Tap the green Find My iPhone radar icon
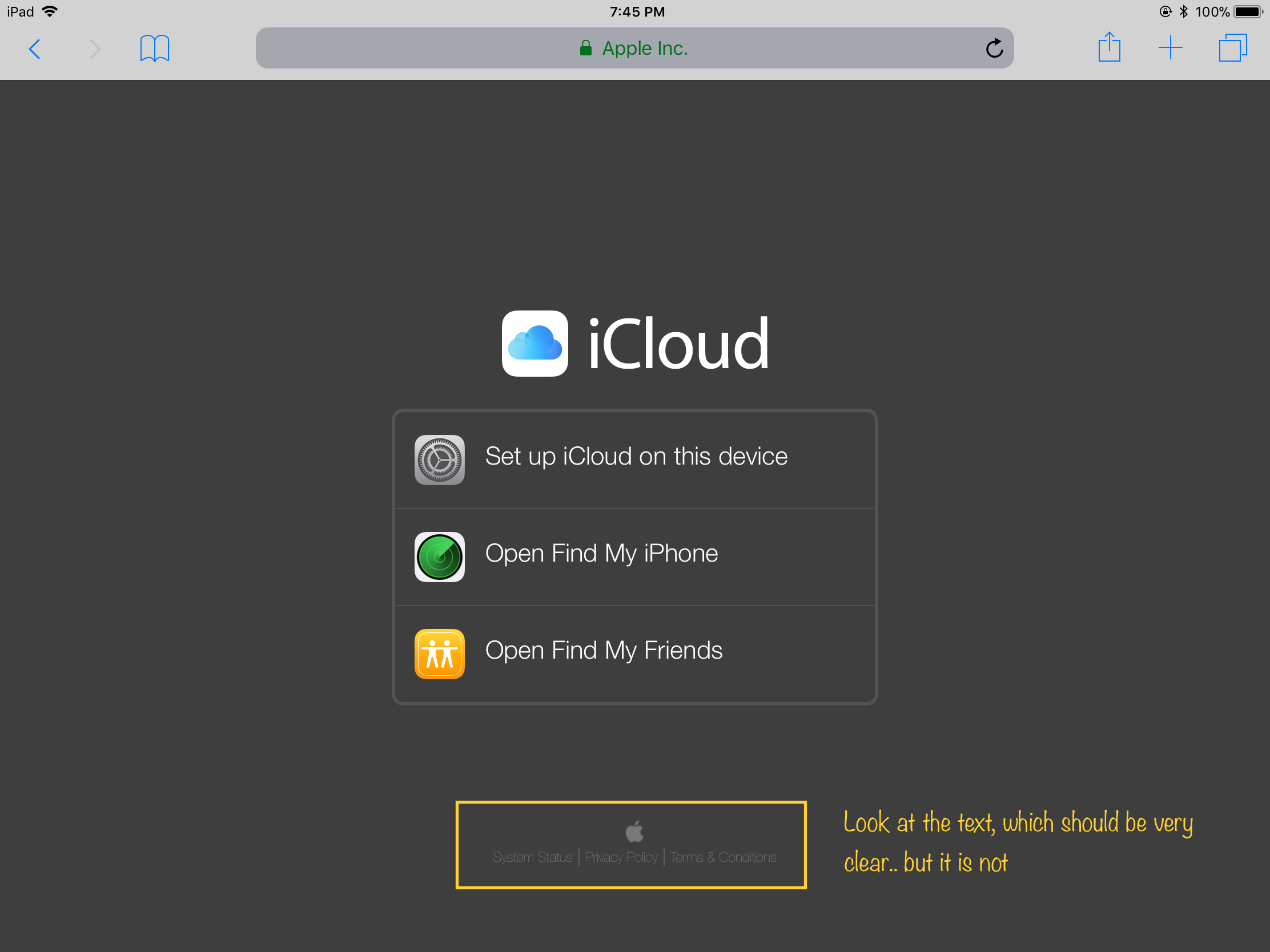Viewport: 1270px width, 952px height. 439,556
